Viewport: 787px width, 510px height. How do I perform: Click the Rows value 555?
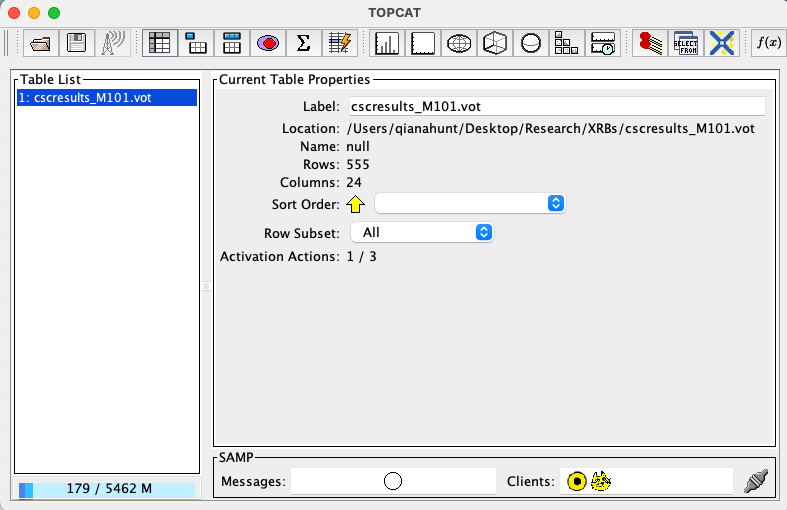coord(358,165)
